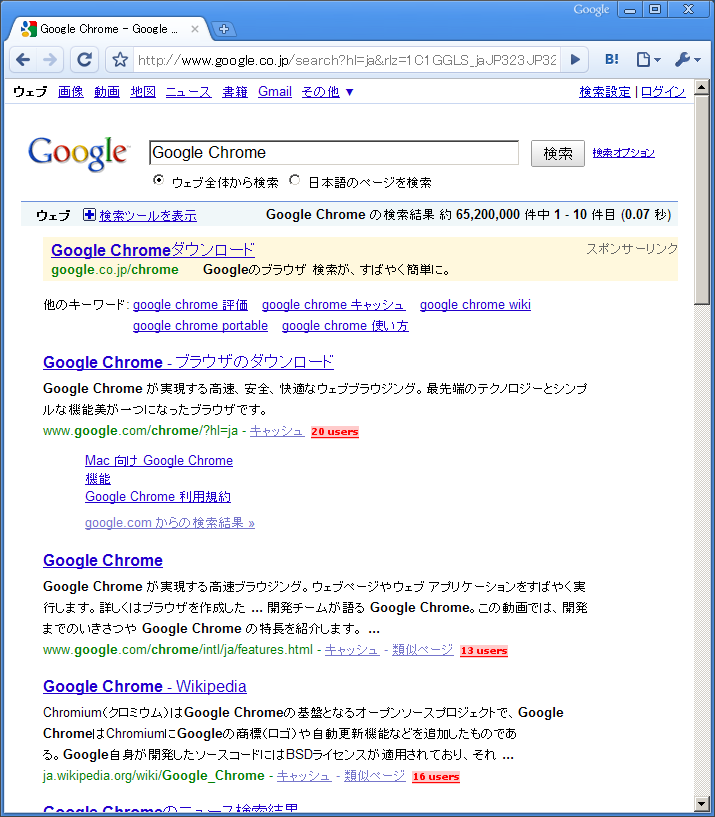Select ウェブ全体から検索 radio button
Viewport: 715px width, 817px height.
click(158, 180)
